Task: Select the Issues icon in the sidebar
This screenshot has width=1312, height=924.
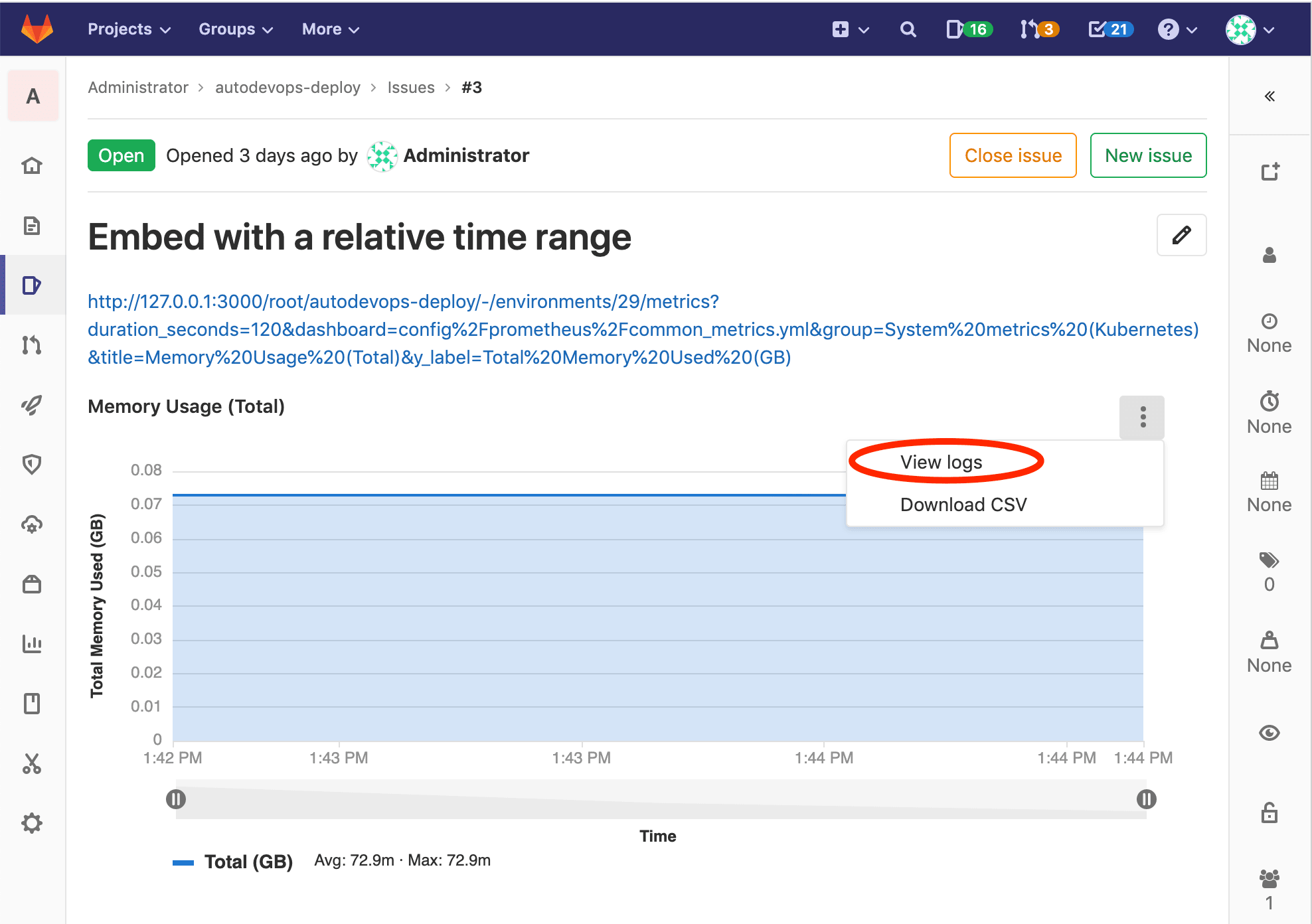Action: click(x=33, y=285)
